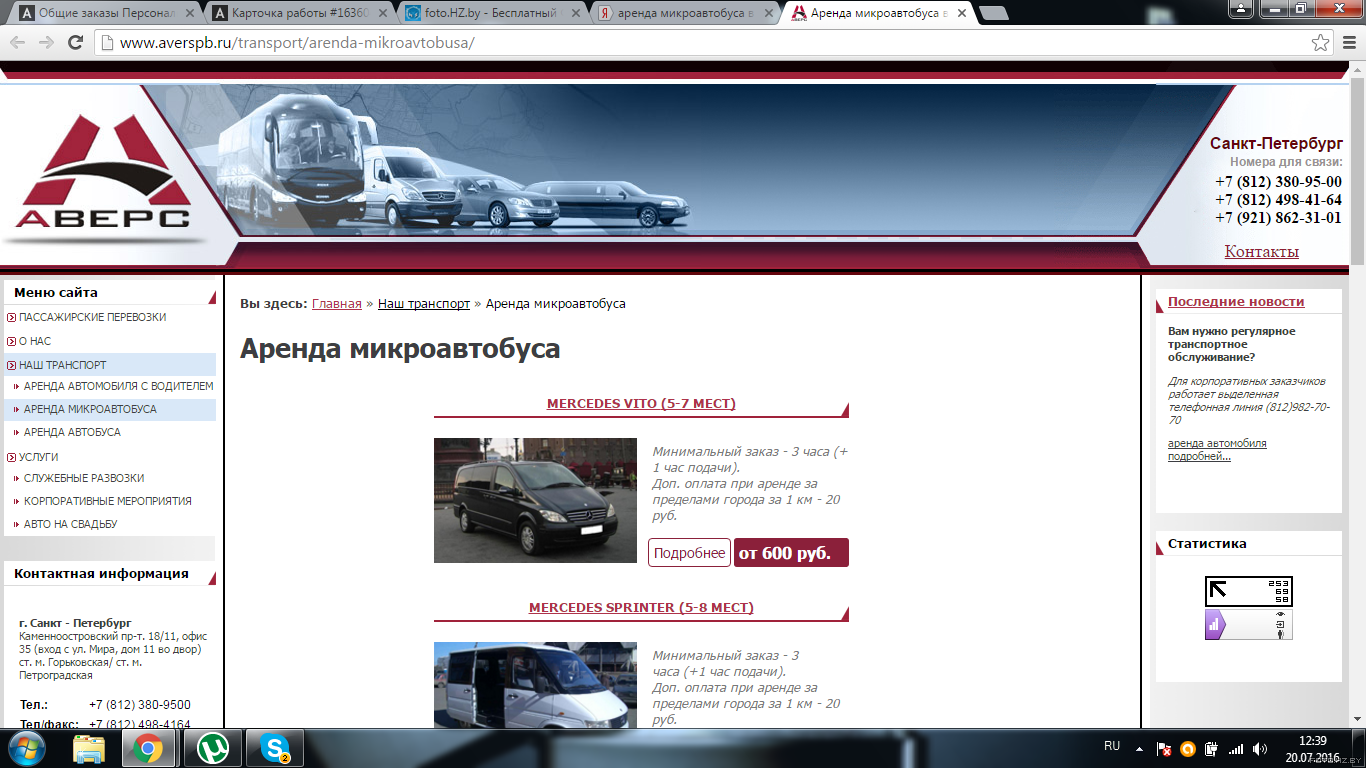The height and width of the screenshot is (768, 1366).
Task: Click the volume speaker tray icon
Action: point(1260,749)
